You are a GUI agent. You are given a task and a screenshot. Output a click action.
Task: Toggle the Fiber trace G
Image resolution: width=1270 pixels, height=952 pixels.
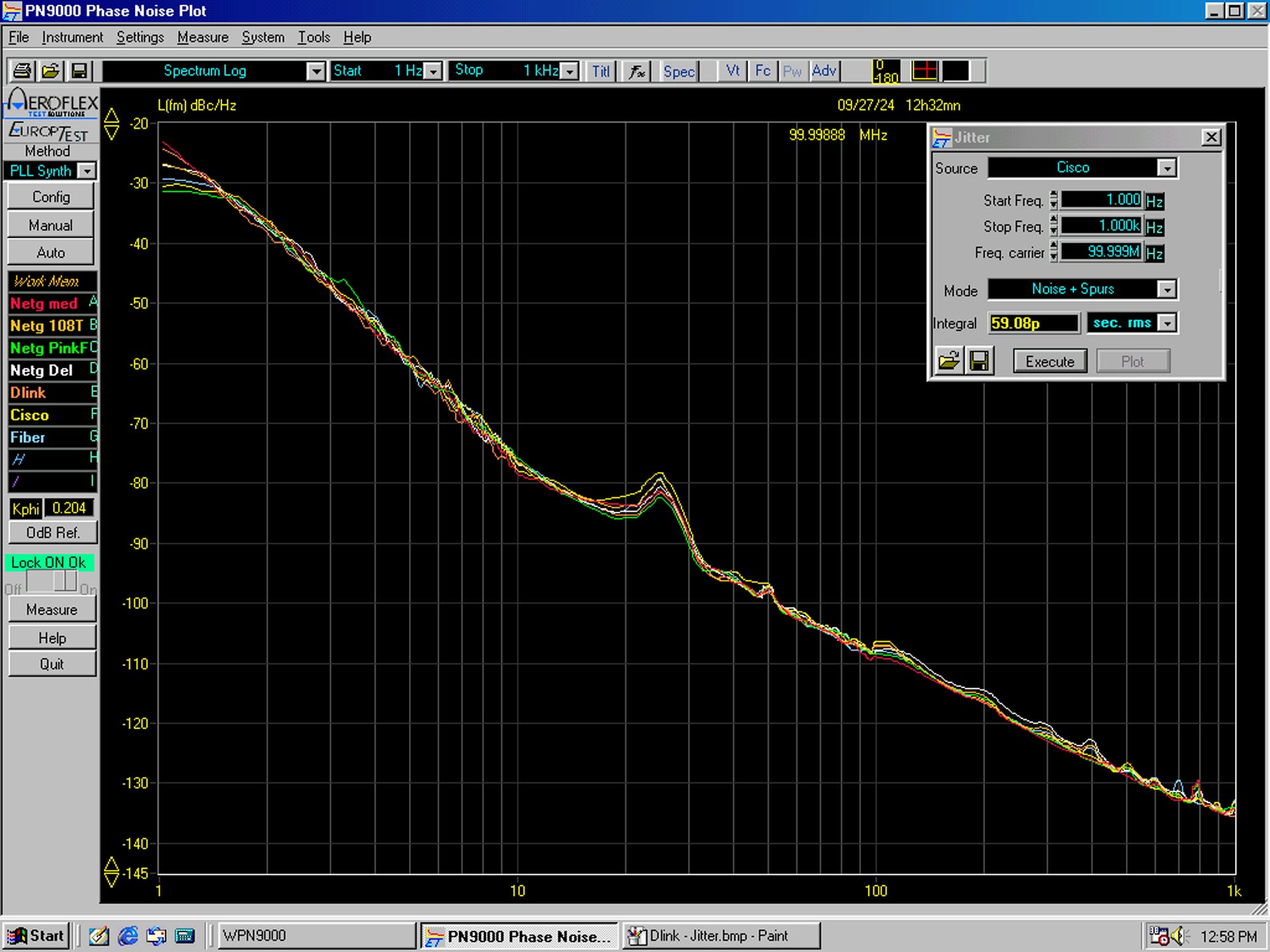(53, 437)
